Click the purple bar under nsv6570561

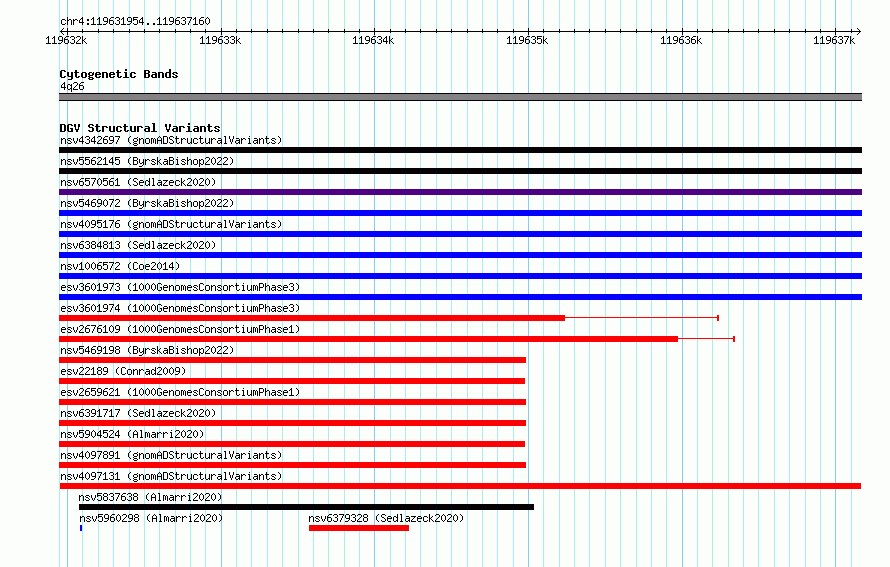tap(460, 192)
